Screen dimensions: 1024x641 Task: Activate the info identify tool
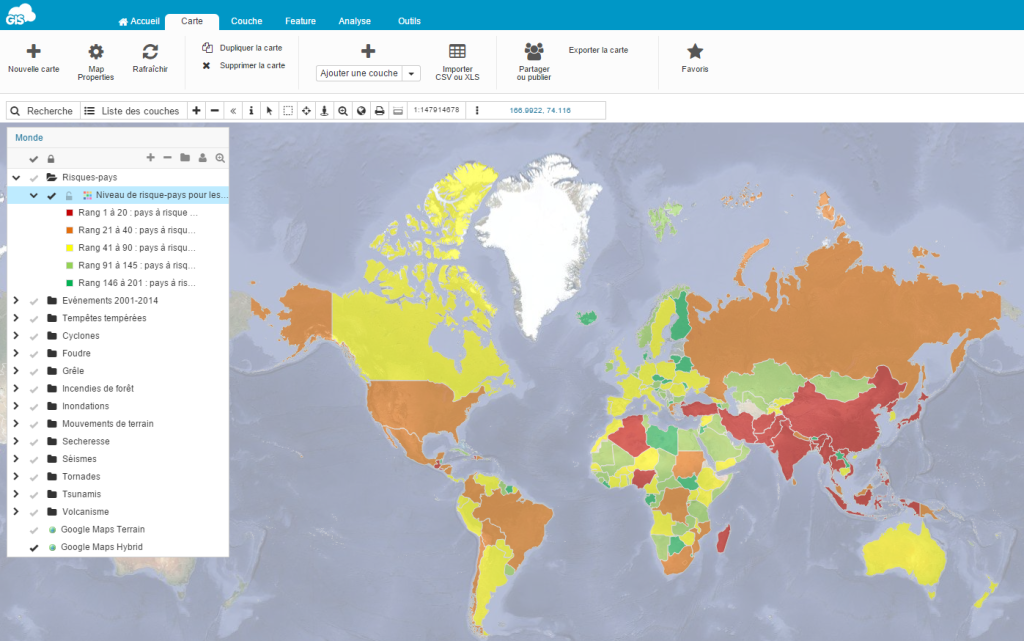251,111
